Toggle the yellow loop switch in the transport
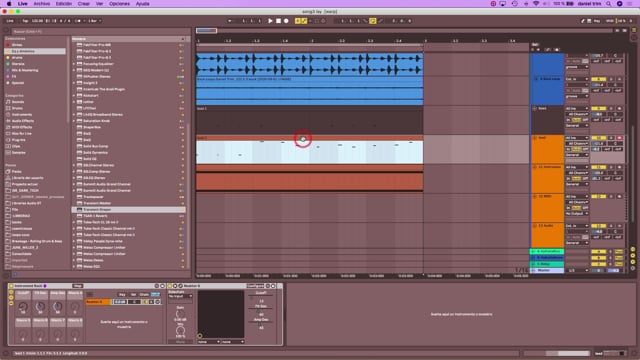 point(373,21)
